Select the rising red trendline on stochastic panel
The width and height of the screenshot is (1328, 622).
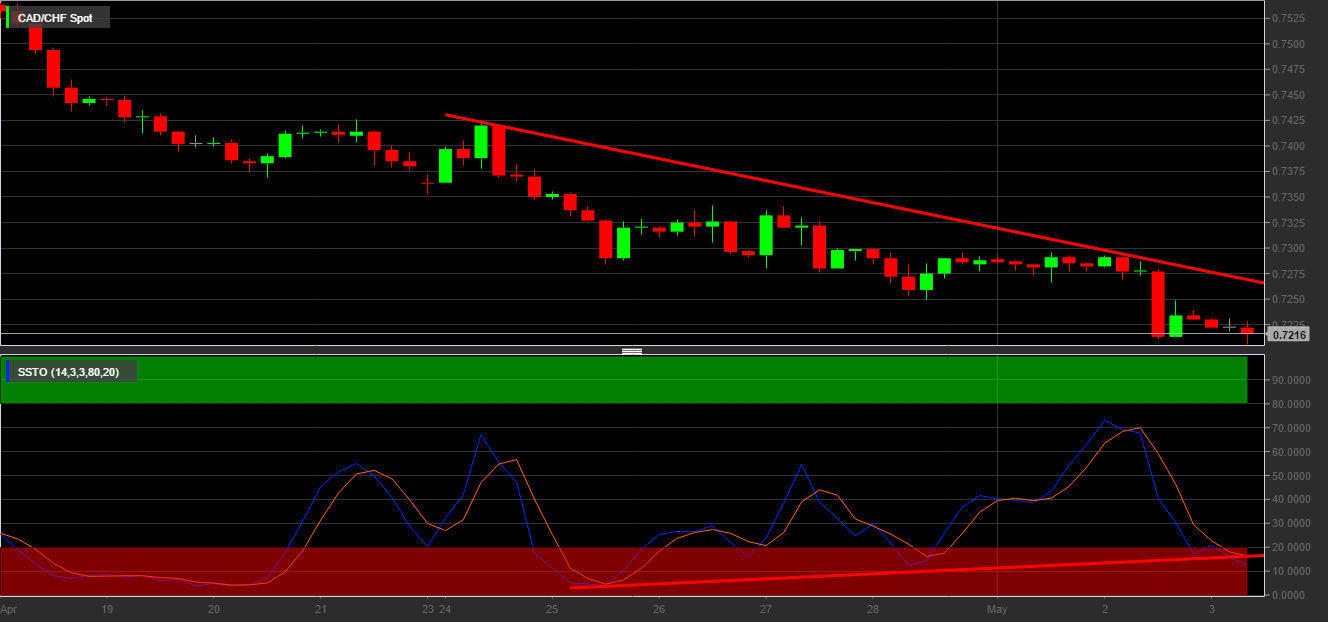tap(900, 572)
